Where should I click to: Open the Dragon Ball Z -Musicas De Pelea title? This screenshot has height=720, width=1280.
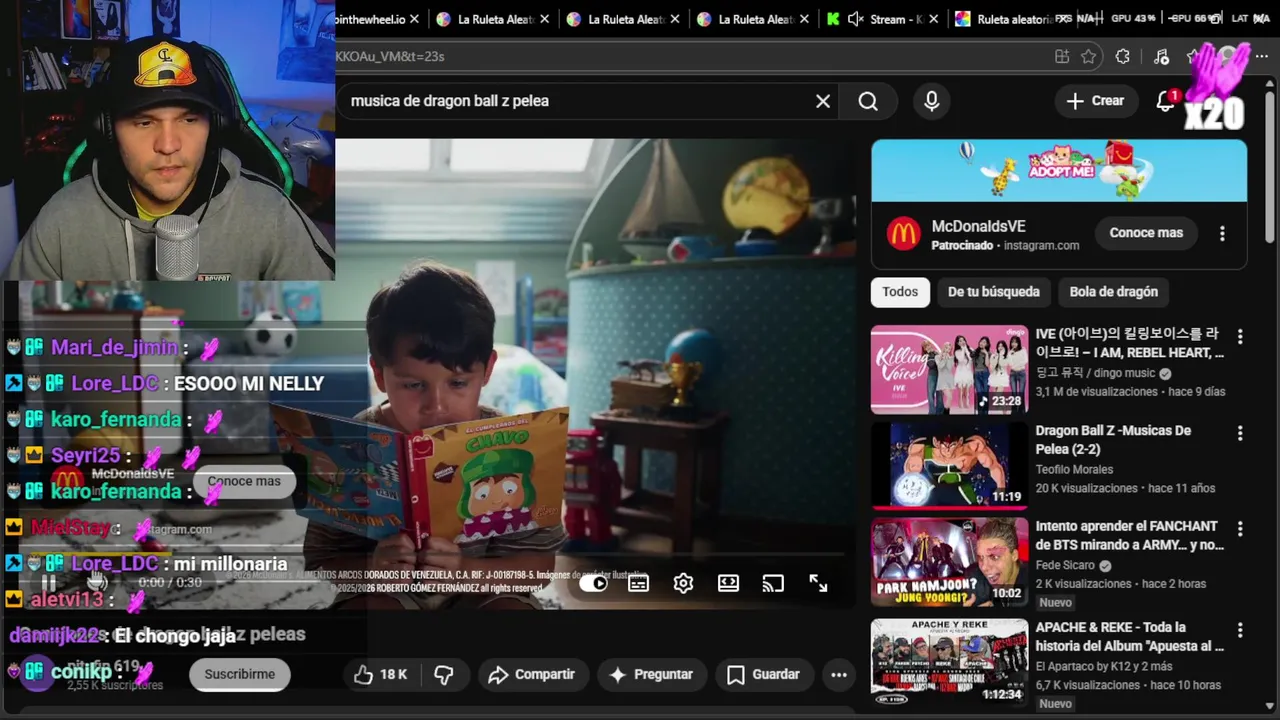(1113, 440)
